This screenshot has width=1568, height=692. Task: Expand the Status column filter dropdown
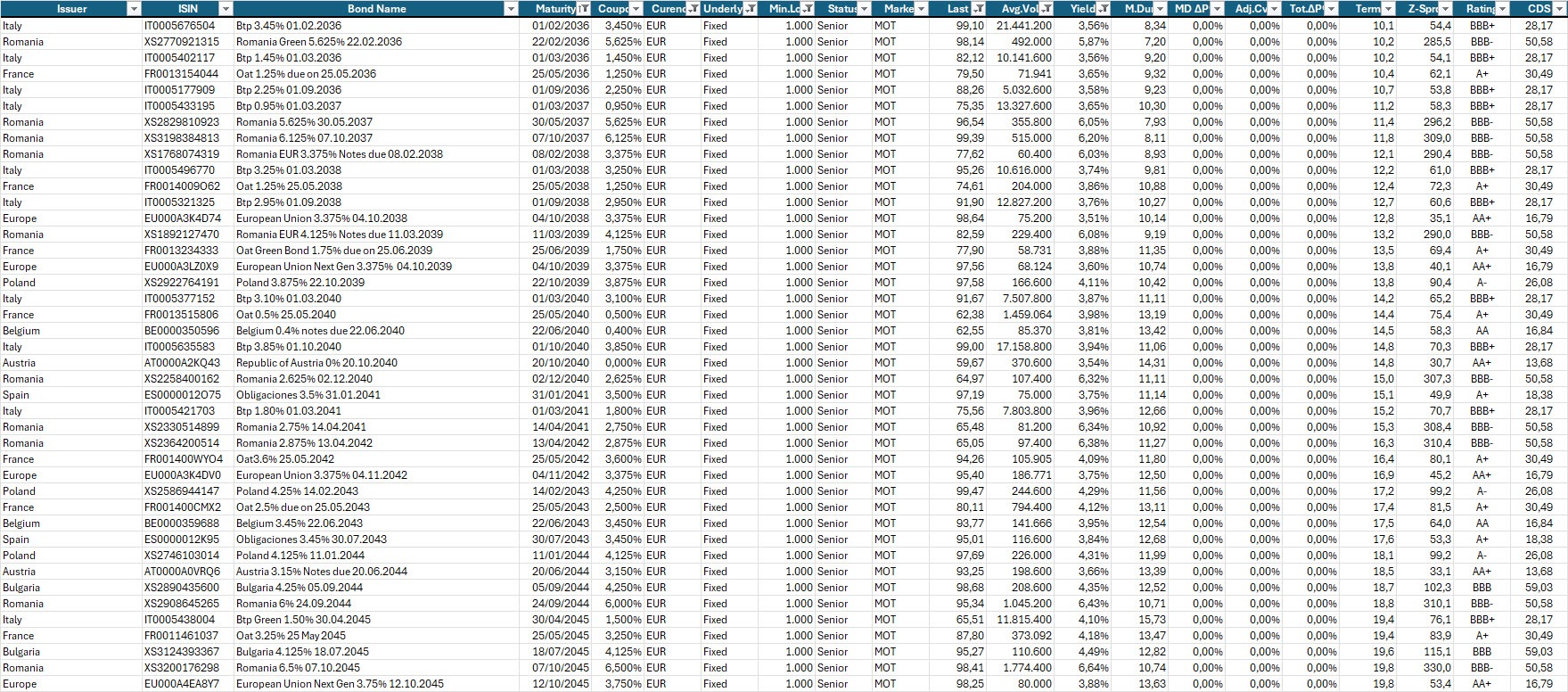(x=864, y=9)
